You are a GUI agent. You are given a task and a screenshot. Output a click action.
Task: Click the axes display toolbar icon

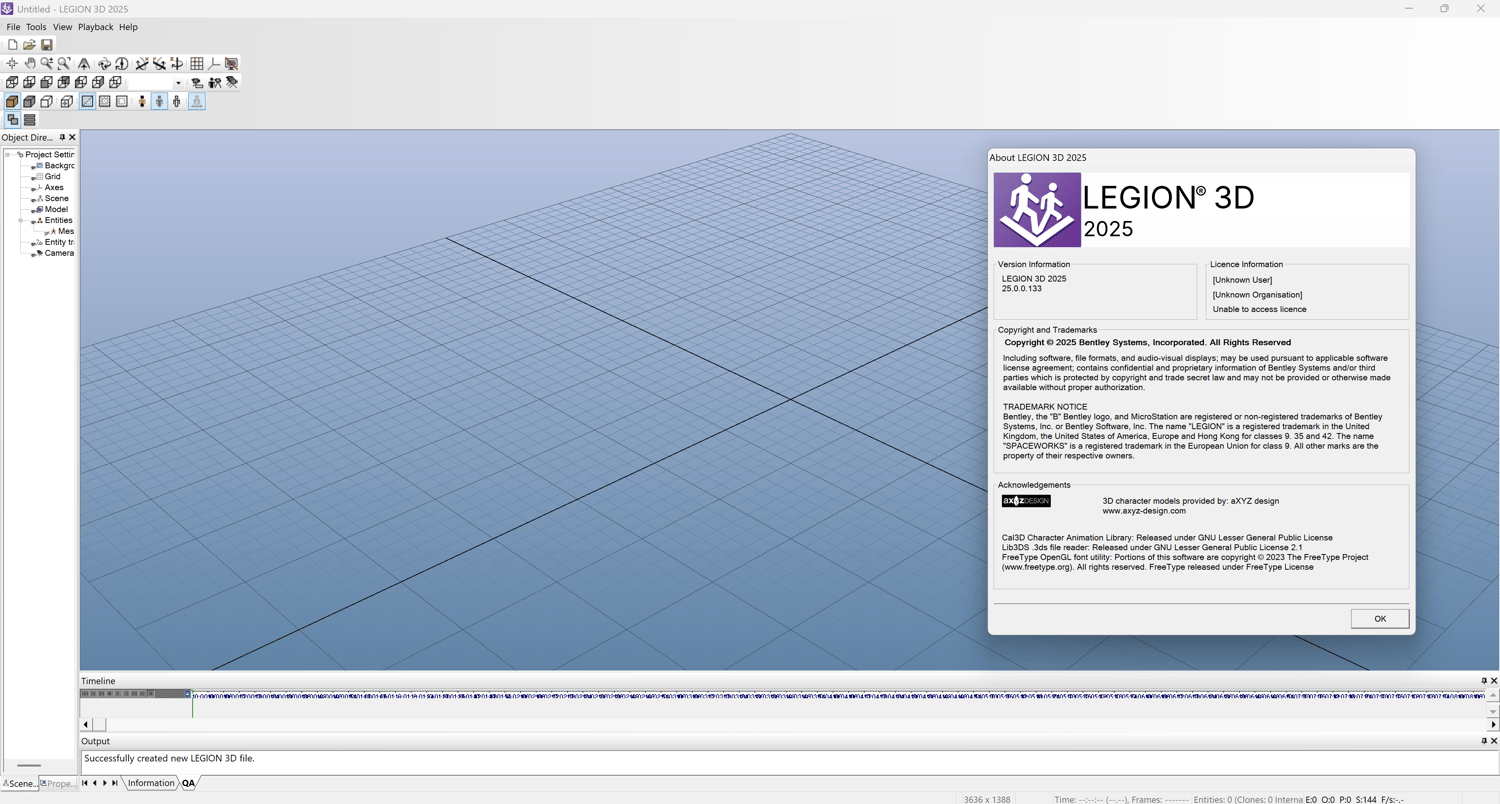[214, 64]
